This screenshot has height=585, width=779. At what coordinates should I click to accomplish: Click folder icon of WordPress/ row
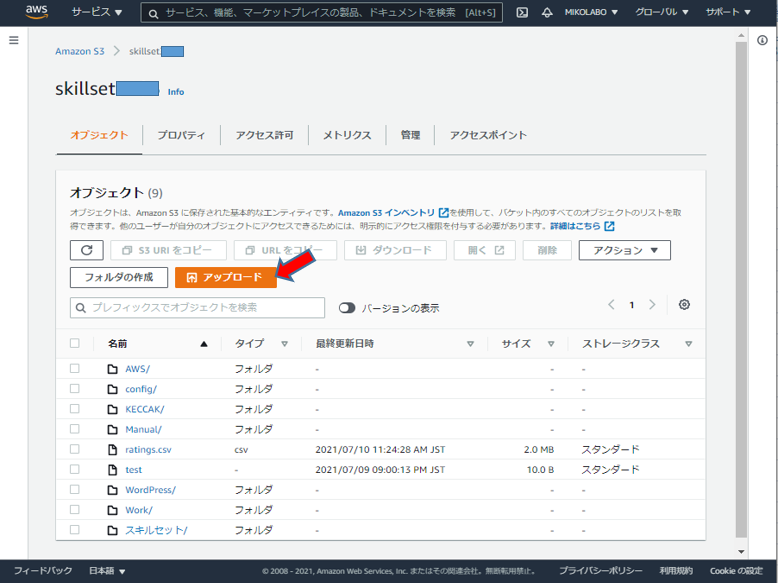coord(113,490)
